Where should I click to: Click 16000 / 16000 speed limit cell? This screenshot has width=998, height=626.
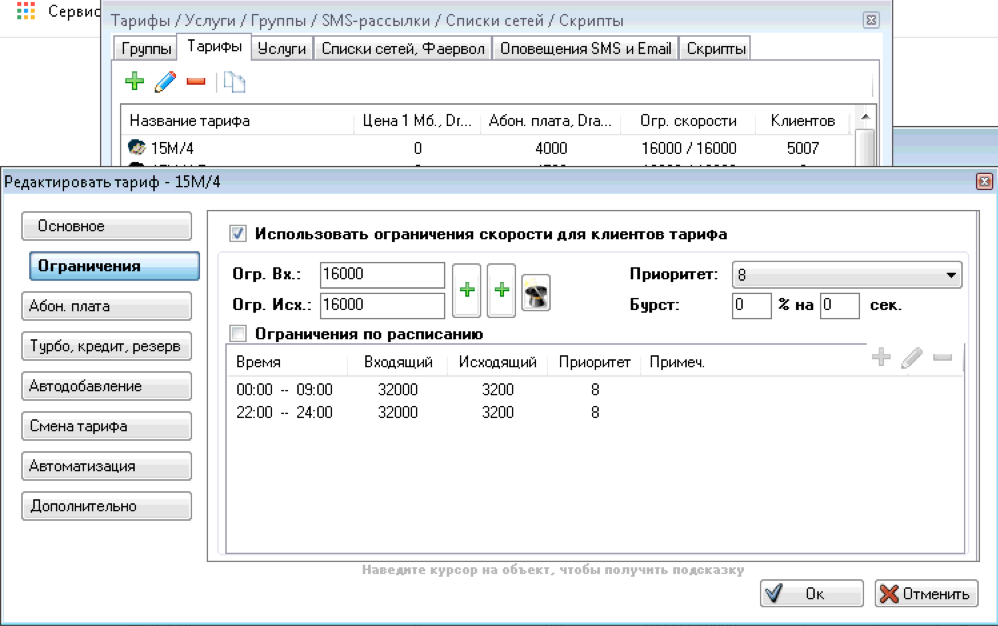pos(689,148)
